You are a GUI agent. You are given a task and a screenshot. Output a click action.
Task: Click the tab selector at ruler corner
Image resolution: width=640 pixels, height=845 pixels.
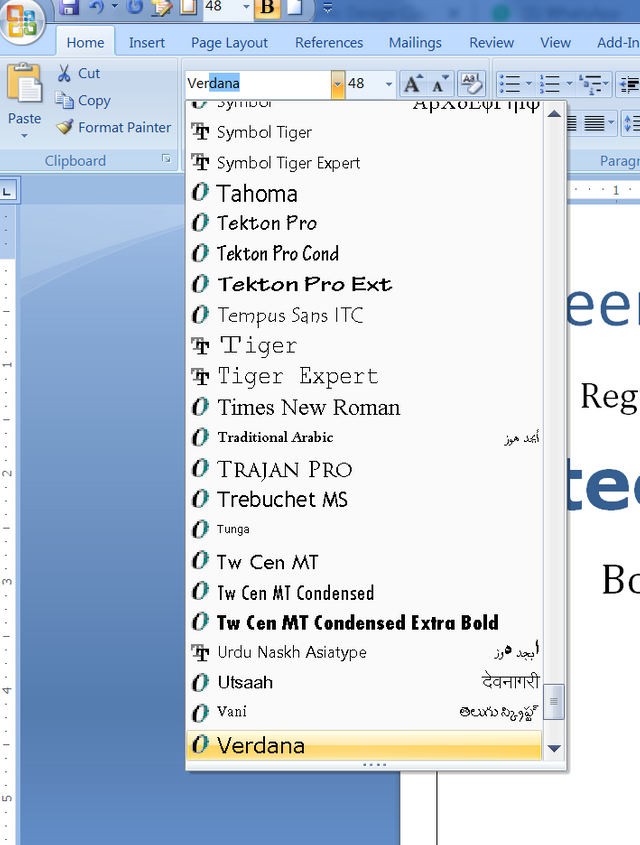pyautogui.click(x=8, y=191)
